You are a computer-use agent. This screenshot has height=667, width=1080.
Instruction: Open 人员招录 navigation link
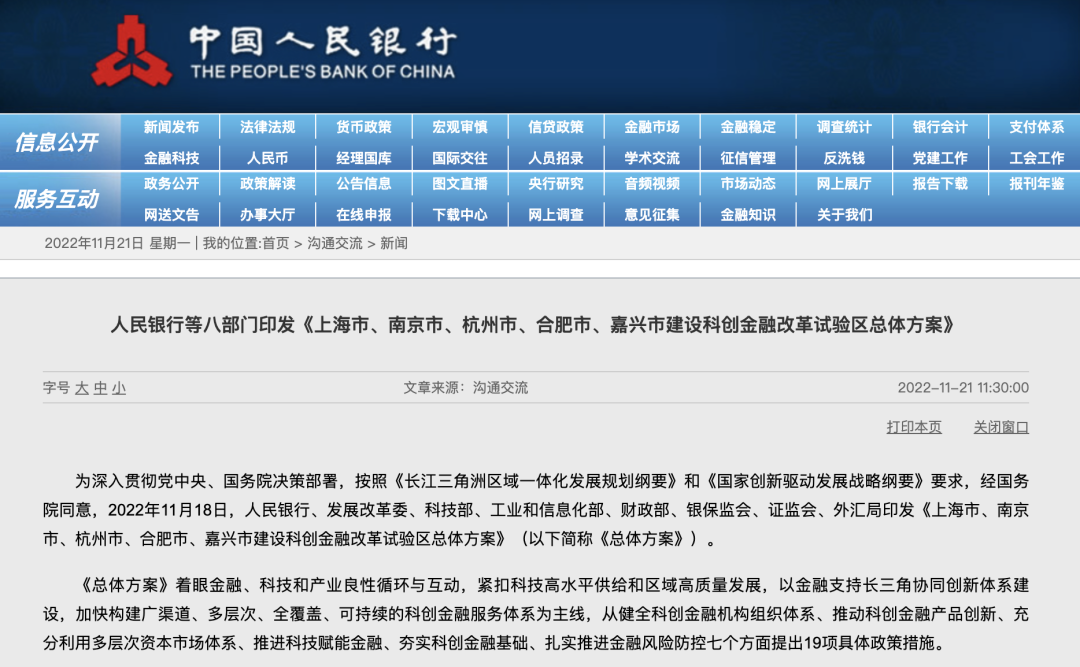pos(556,158)
